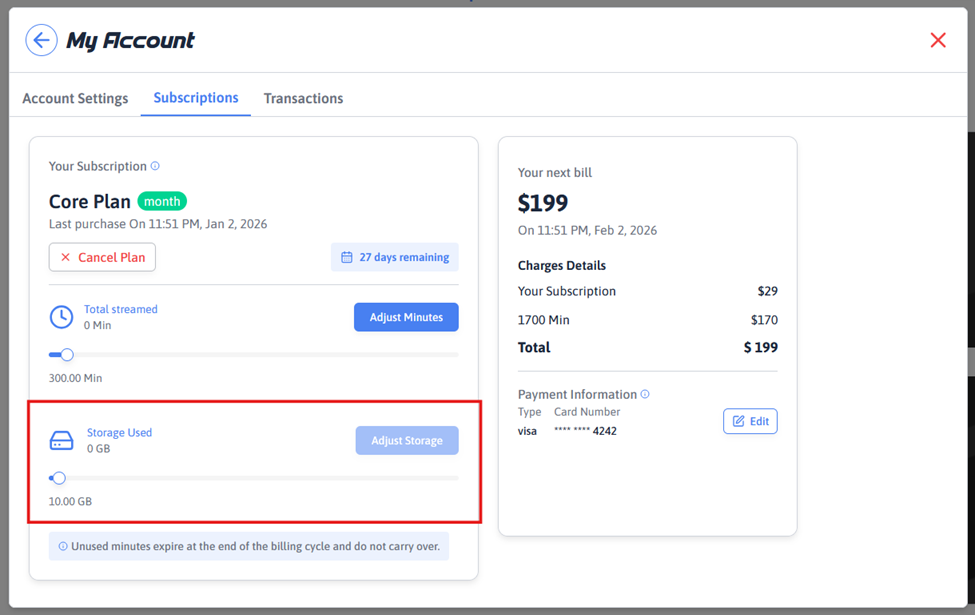Close the My Account dialog with red X
Screen dimensions: 975x615
[937, 40]
